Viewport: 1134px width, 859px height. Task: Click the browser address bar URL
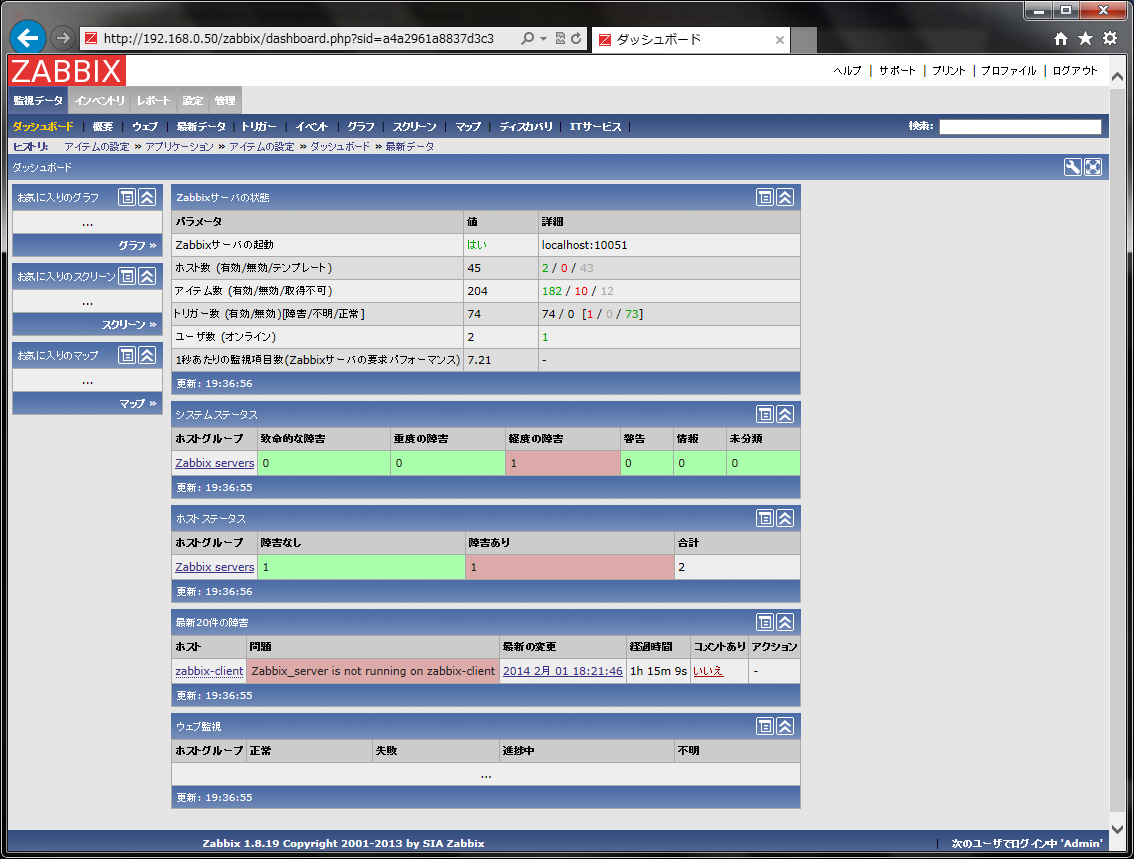(x=299, y=38)
